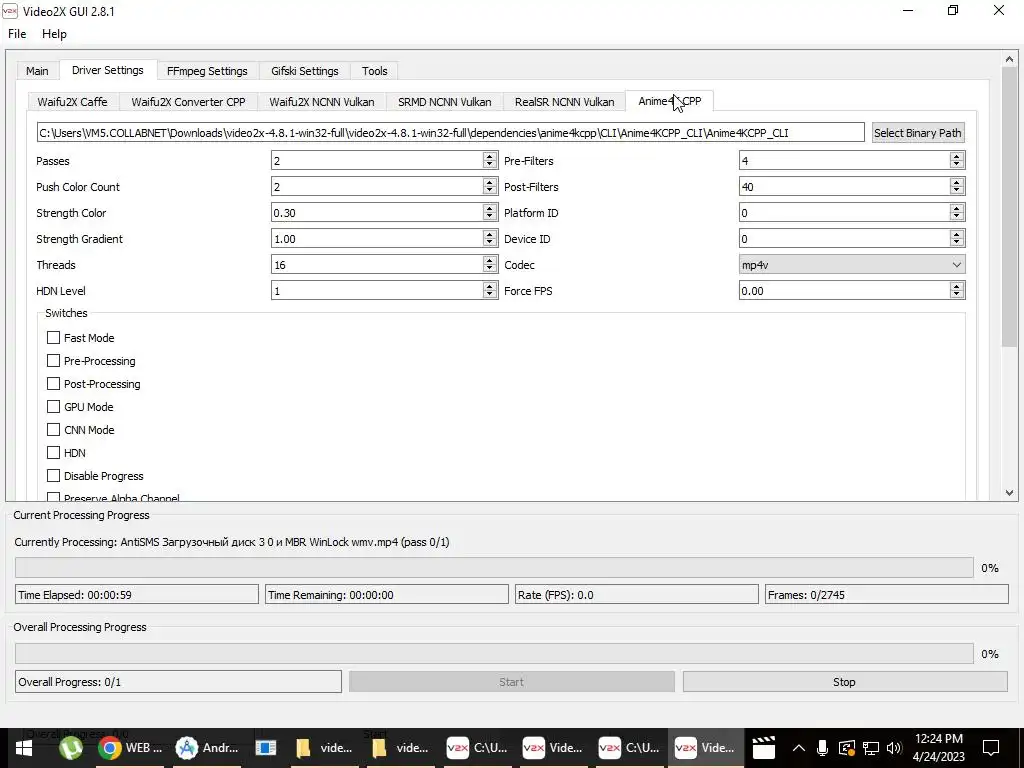Switch to the Main tab
Viewport: 1024px width, 768px height.
pyautogui.click(x=37, y=71)
